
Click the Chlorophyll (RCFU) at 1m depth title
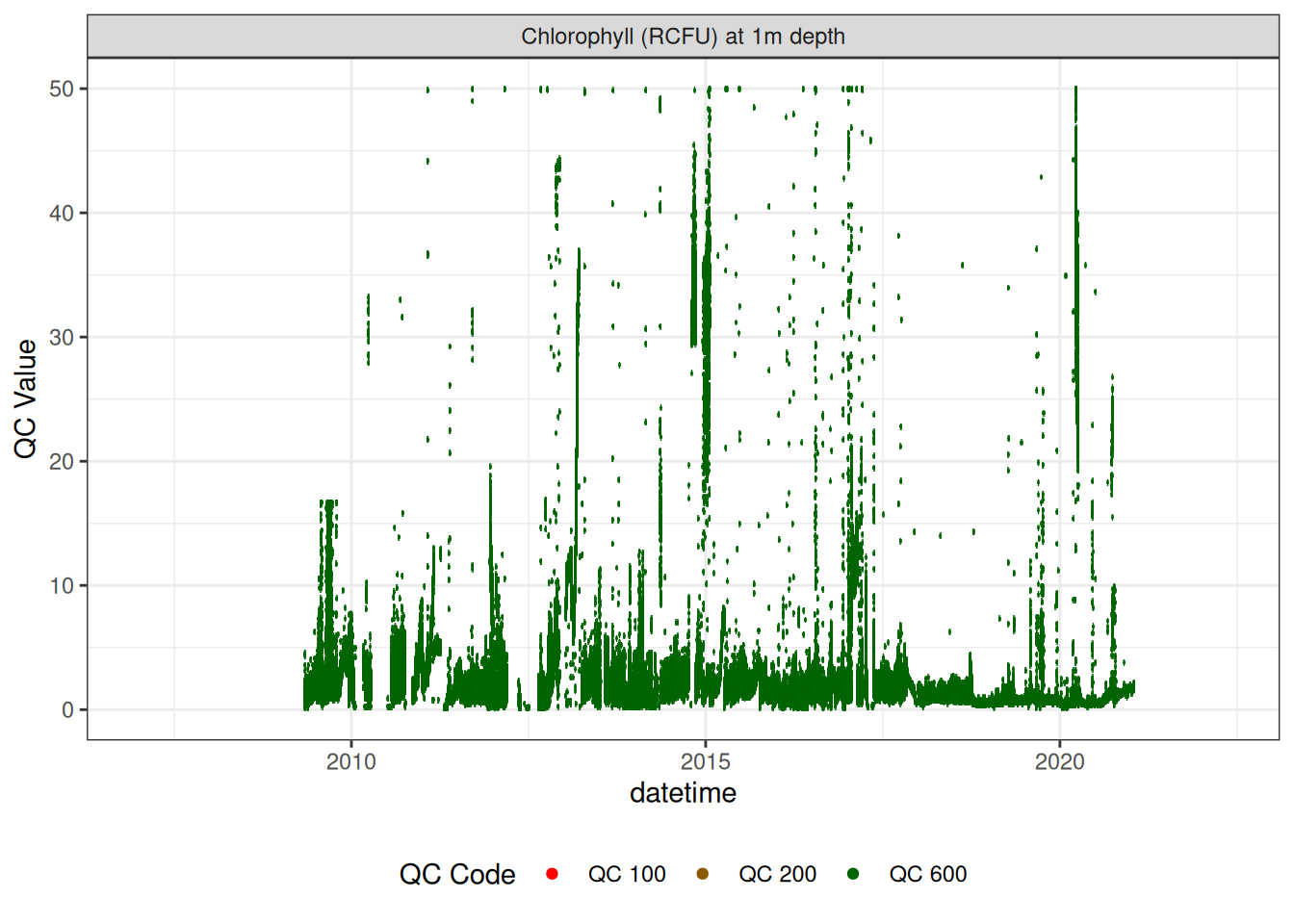tap(683, 37)
